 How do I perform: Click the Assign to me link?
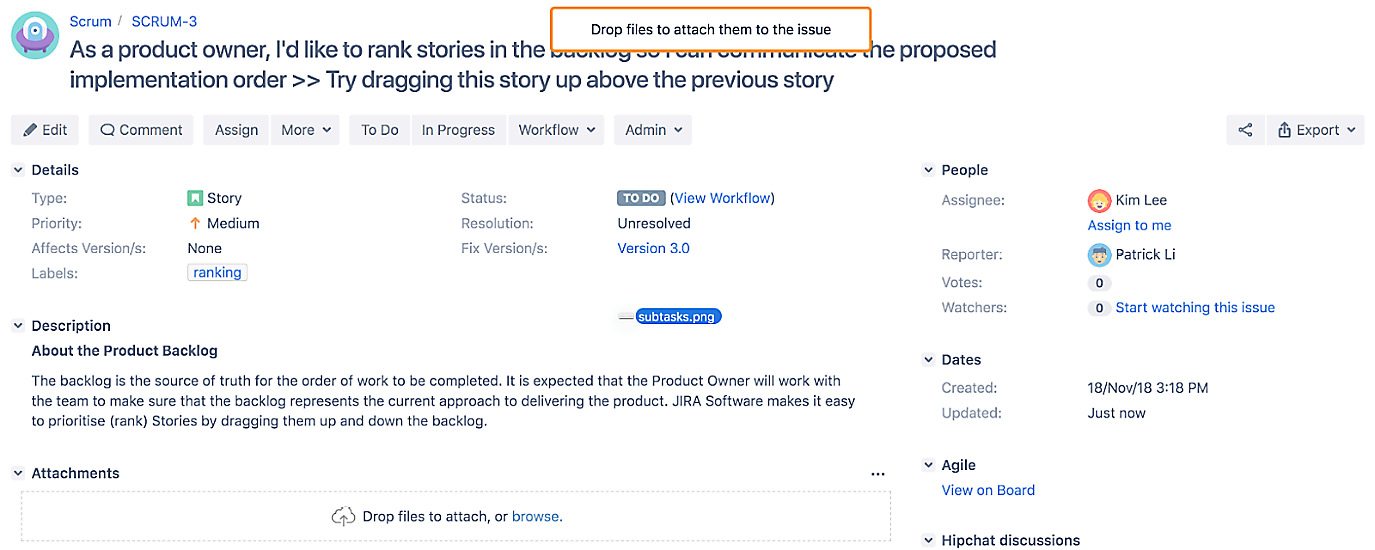coord(1129,225)
